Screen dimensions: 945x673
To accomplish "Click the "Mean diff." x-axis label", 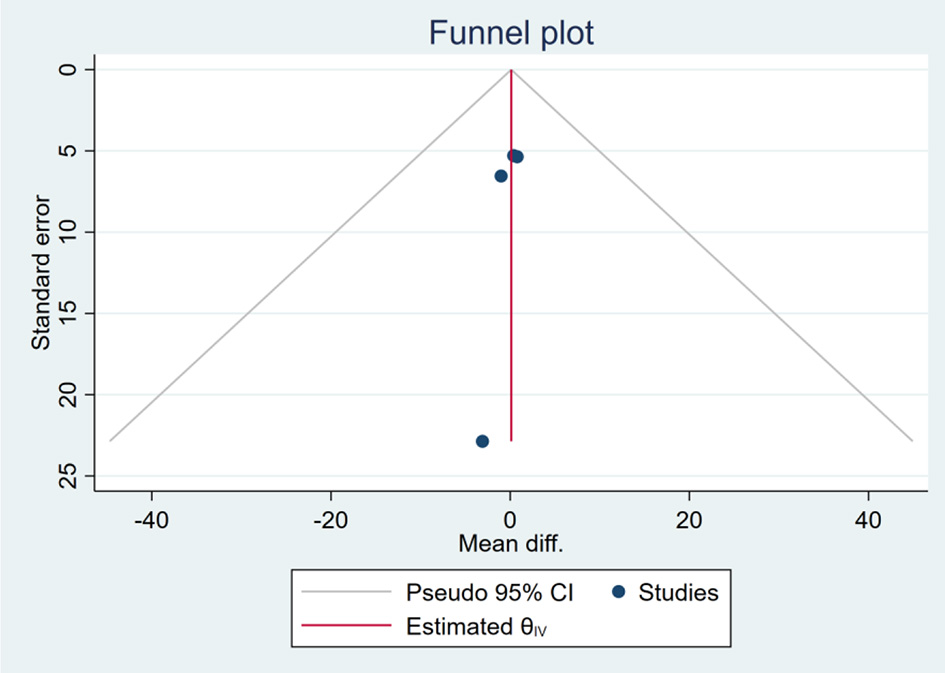I will pyautogui.click(x=510, y=544).
